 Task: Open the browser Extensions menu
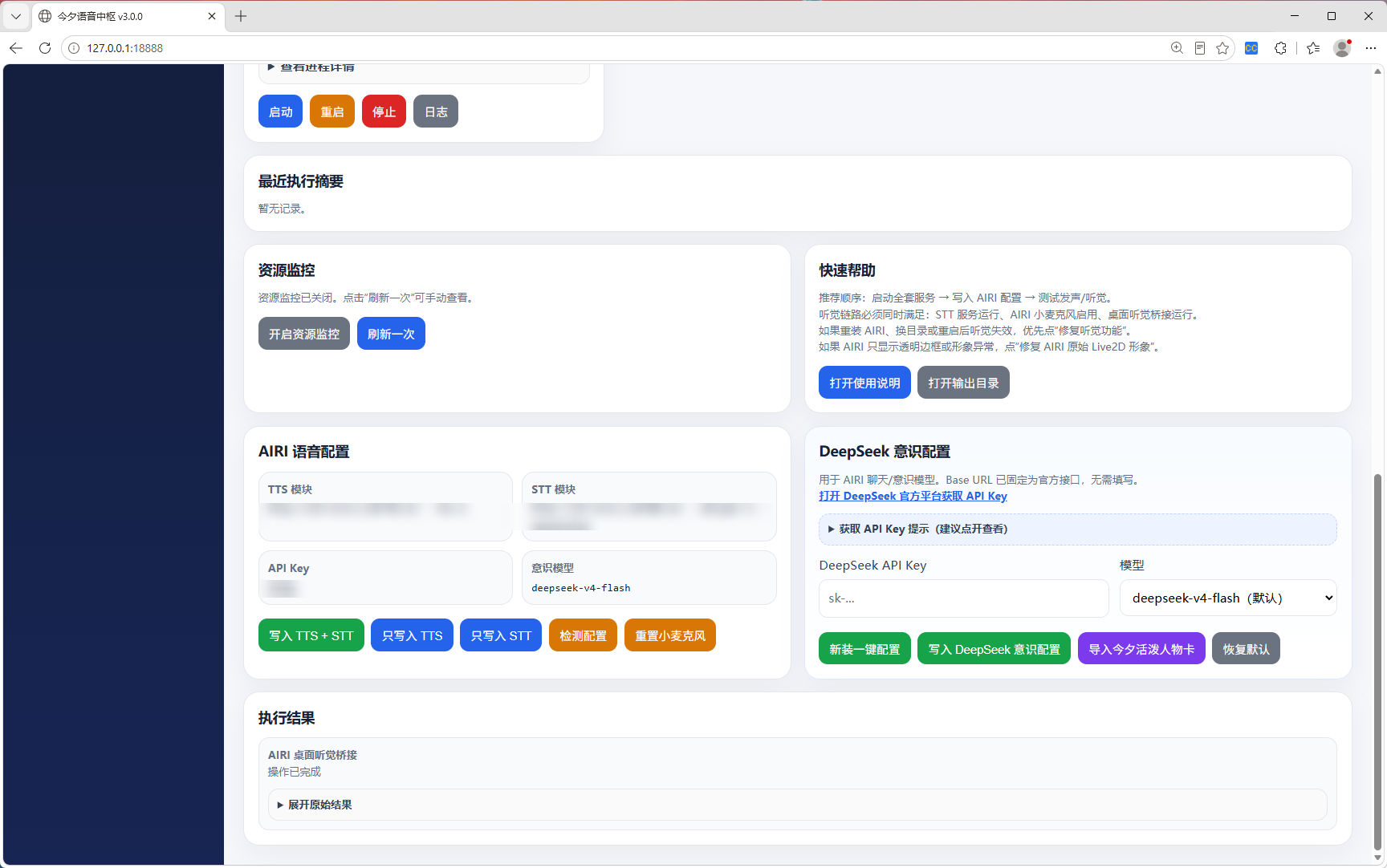pyautogui.click(x=1280, y=48)
